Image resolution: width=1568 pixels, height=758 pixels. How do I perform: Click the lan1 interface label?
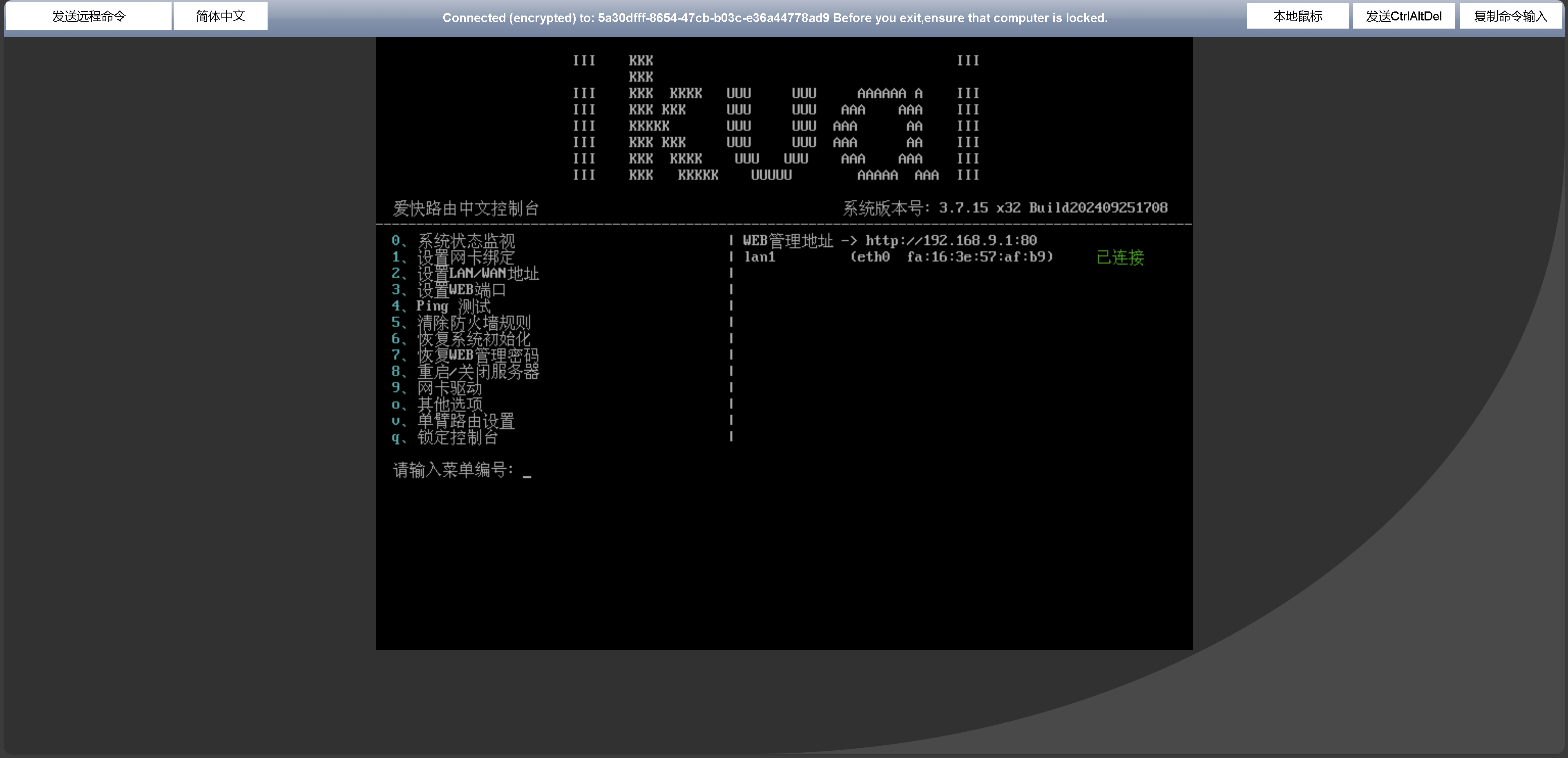tap(759, 257)
